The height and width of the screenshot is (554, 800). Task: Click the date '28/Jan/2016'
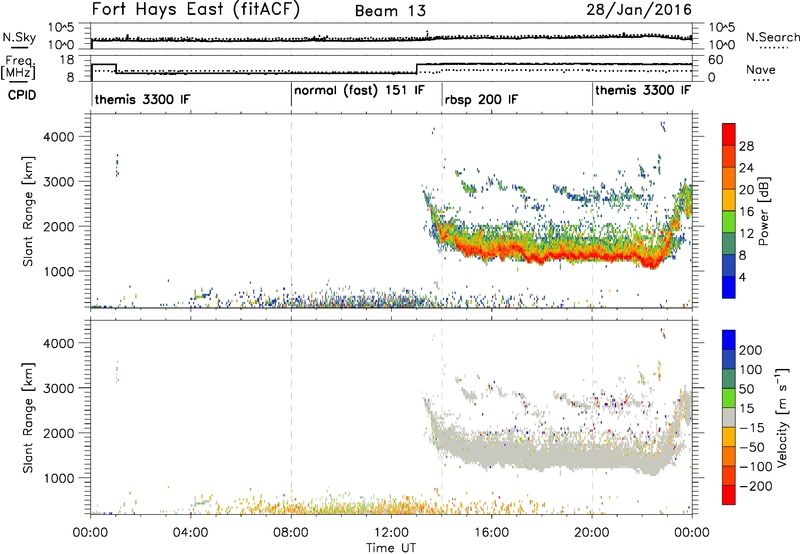coord(639,10)
